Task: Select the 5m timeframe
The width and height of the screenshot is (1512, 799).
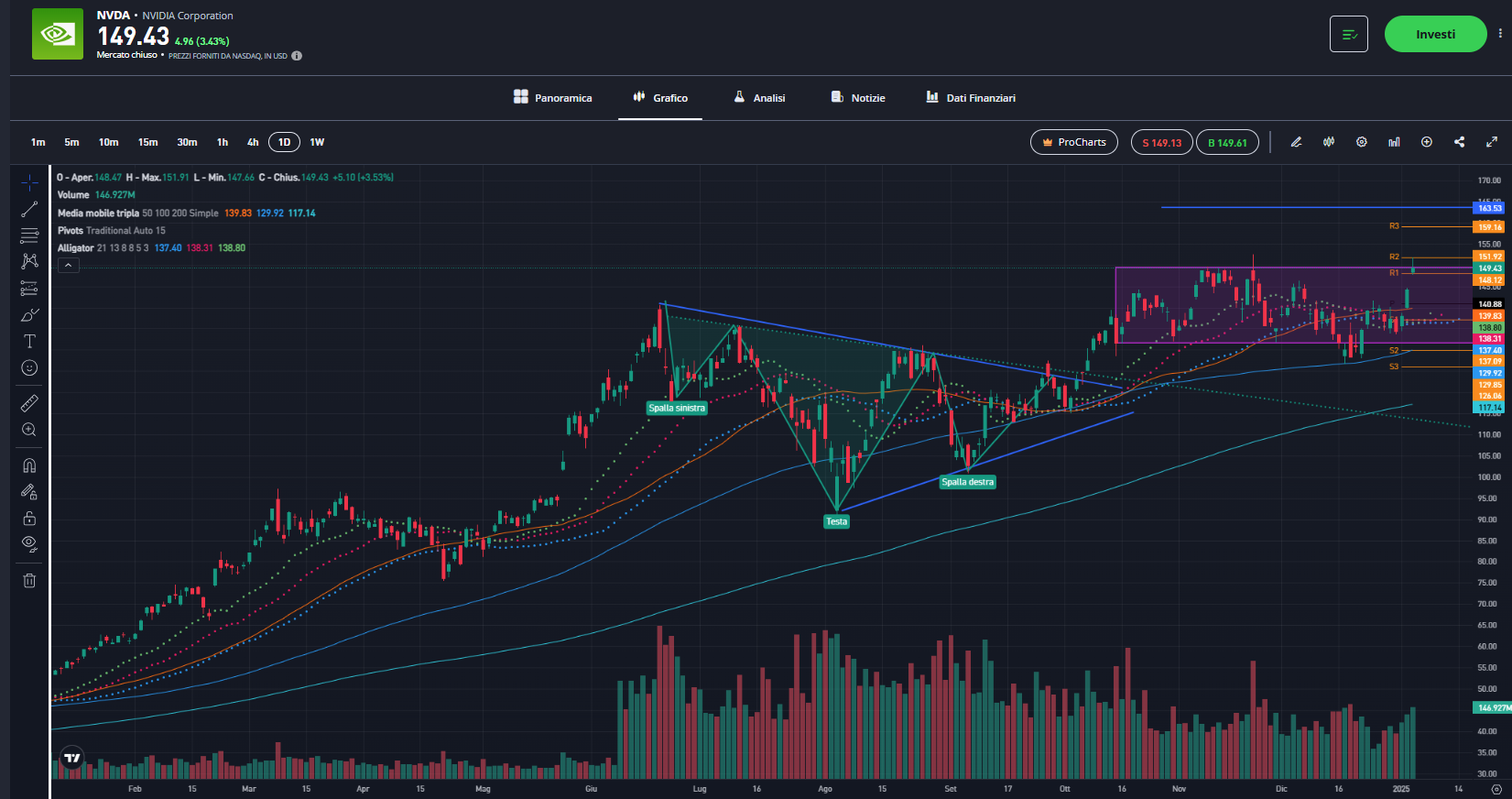Action: tap(71, 142)
